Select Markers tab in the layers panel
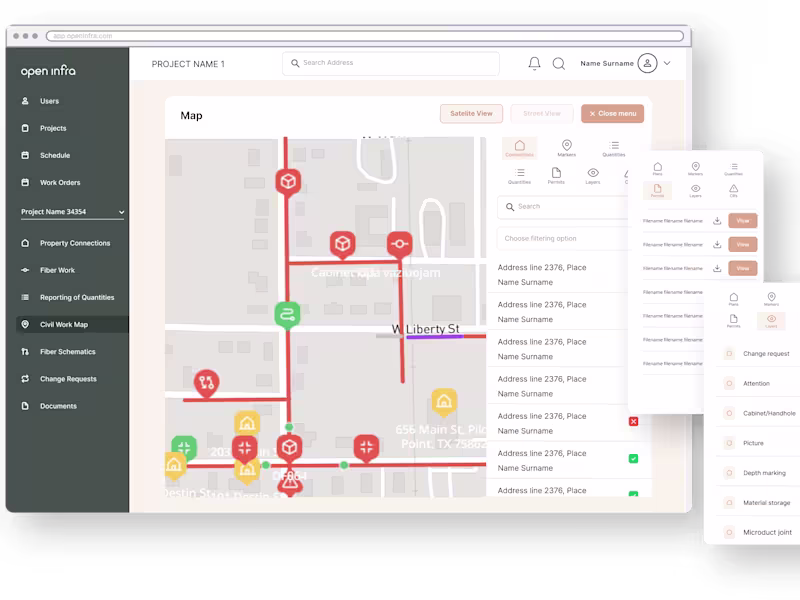Screen dimensions: 800x600 tap(771, 299)
